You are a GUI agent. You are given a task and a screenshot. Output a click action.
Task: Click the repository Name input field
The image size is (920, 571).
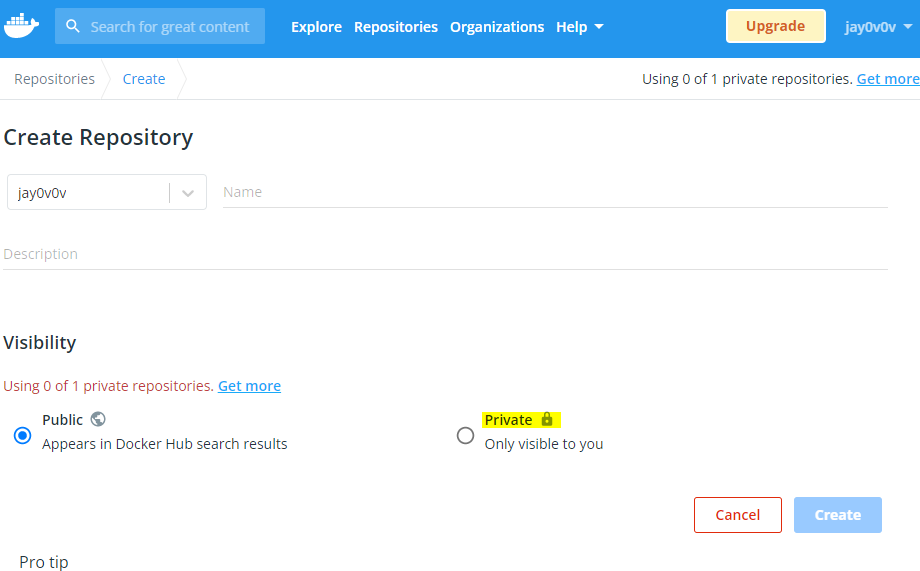pyautogui.click(x=555, y=192)
